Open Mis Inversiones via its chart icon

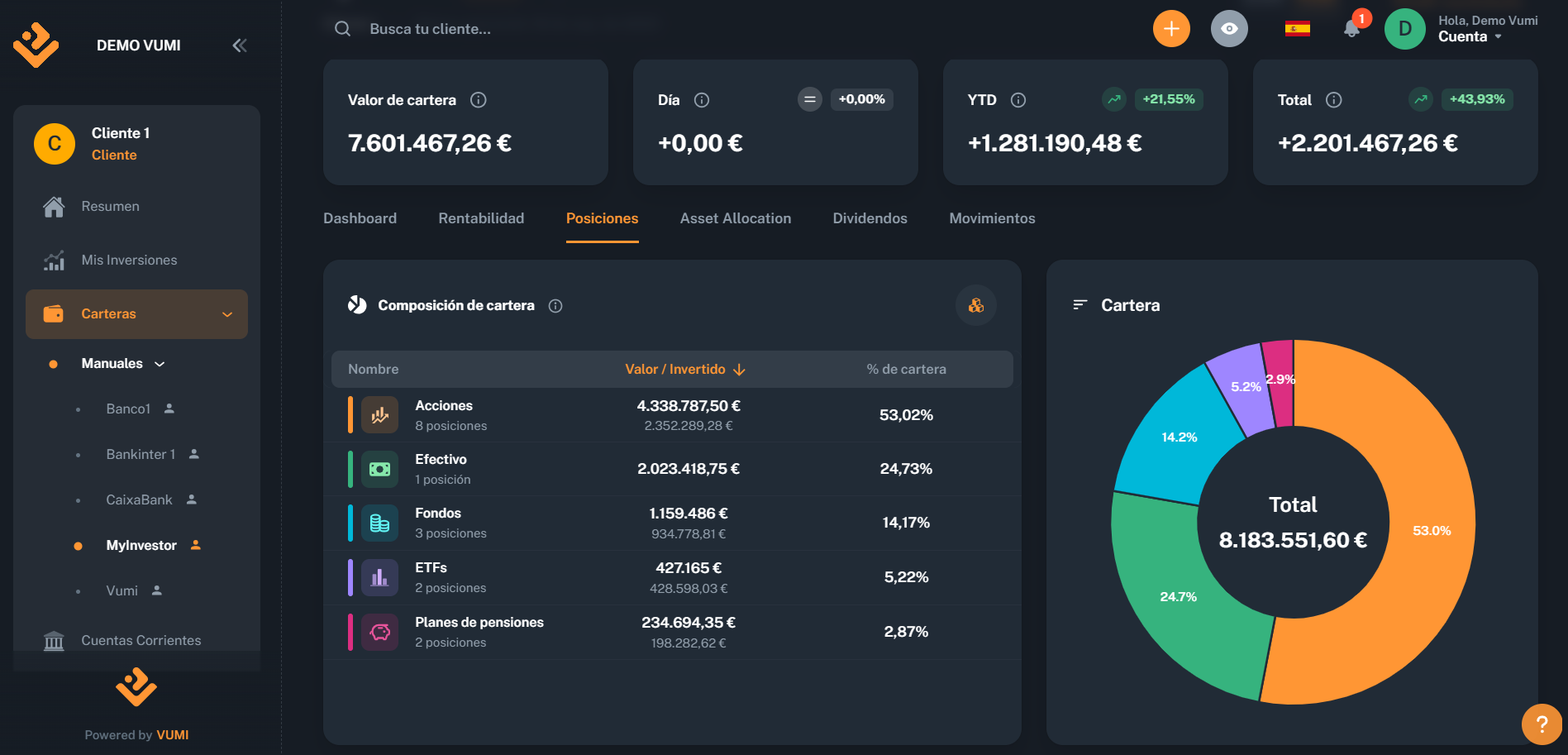click(54, 260)
